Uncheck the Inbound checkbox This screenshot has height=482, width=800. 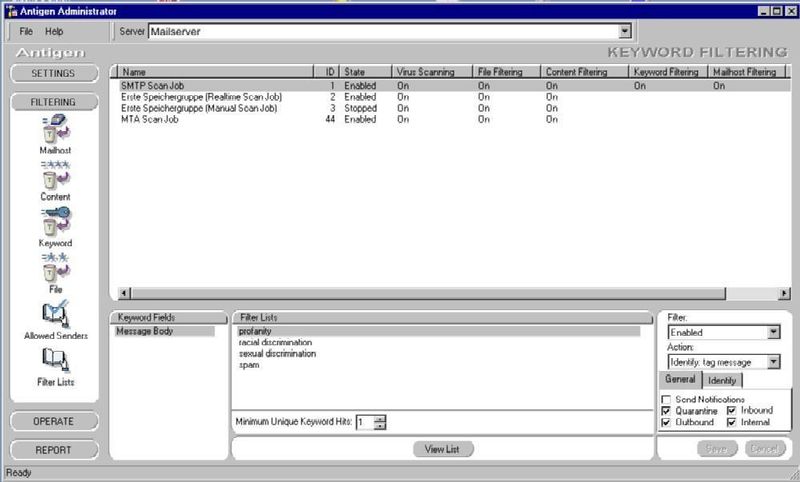coord(732,411)
